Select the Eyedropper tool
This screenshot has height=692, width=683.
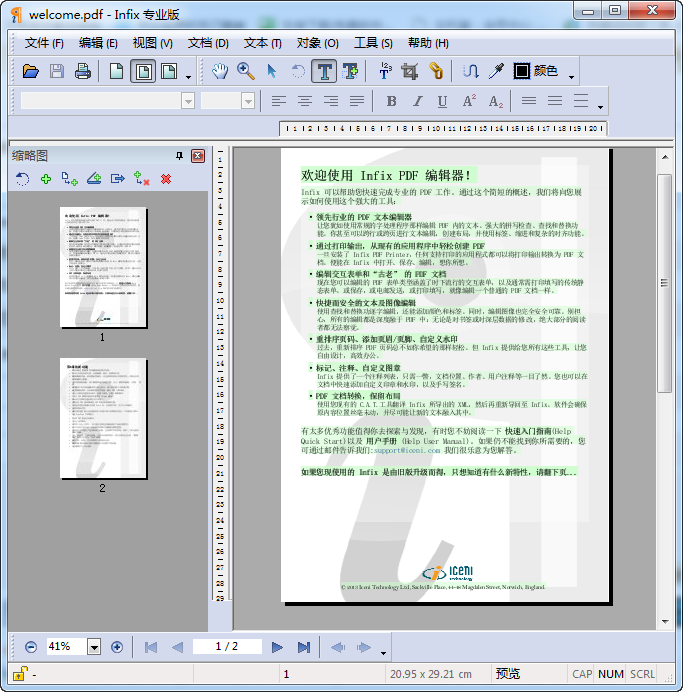(496, 71)
